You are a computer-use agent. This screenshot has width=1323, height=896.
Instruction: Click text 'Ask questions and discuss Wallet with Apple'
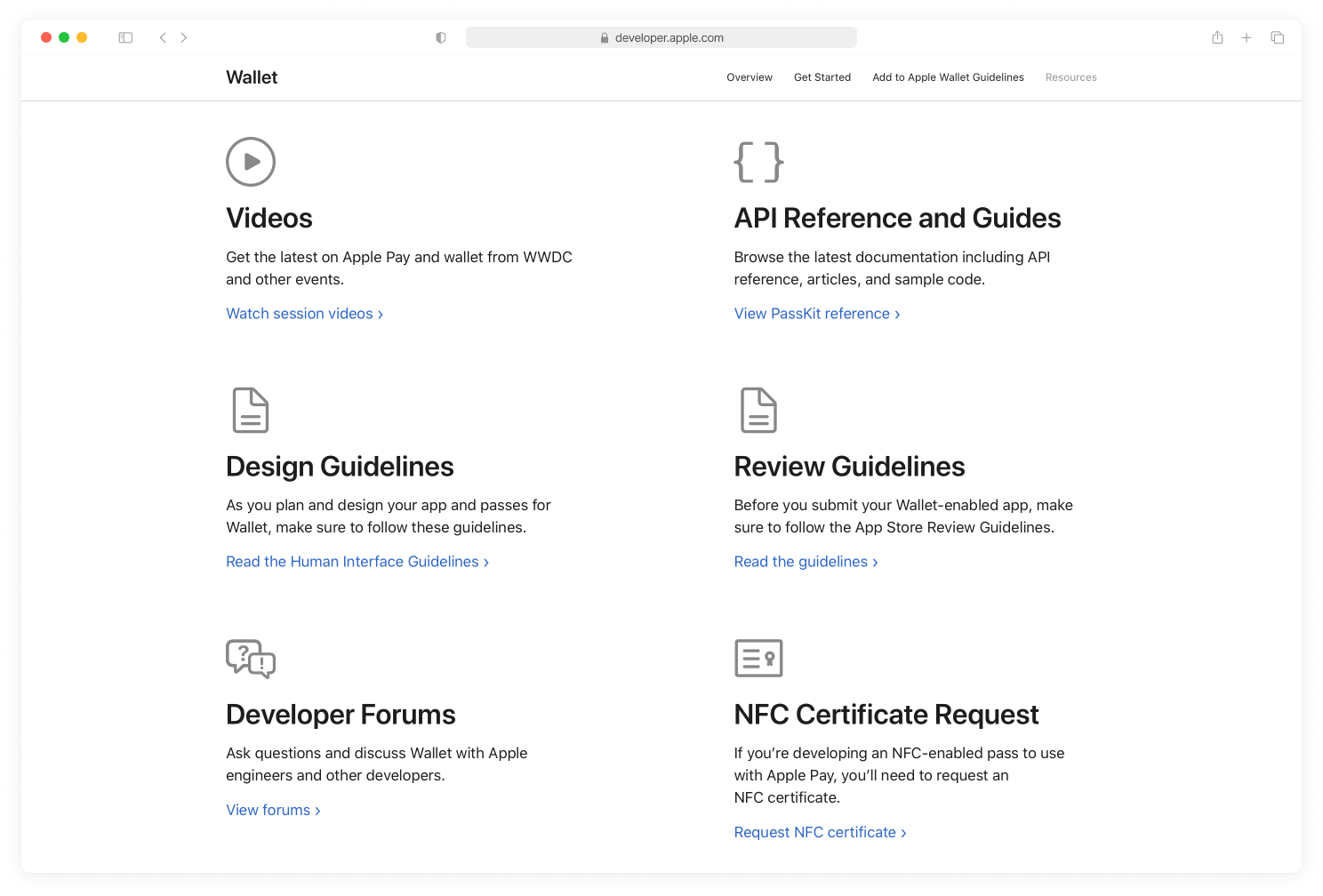tap(377, 753)
